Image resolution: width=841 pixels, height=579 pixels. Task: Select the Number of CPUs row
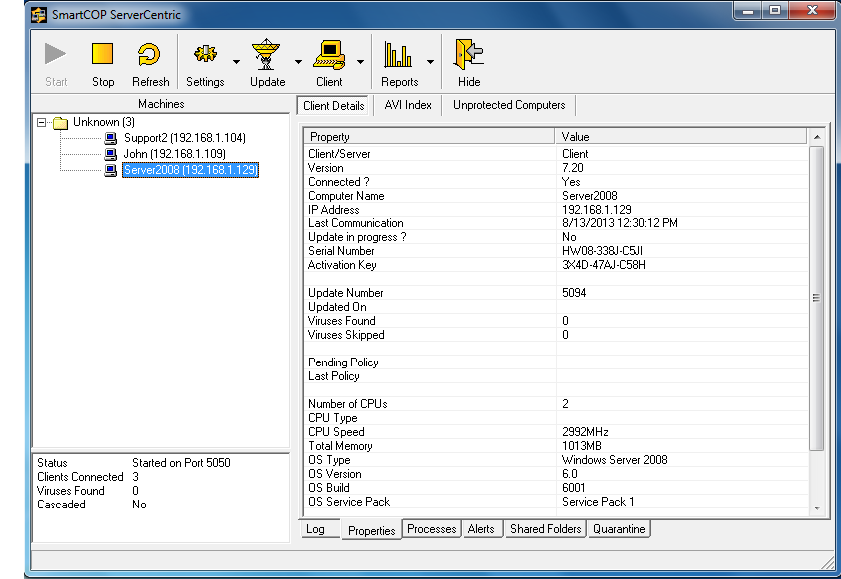[x=556, y=404]
